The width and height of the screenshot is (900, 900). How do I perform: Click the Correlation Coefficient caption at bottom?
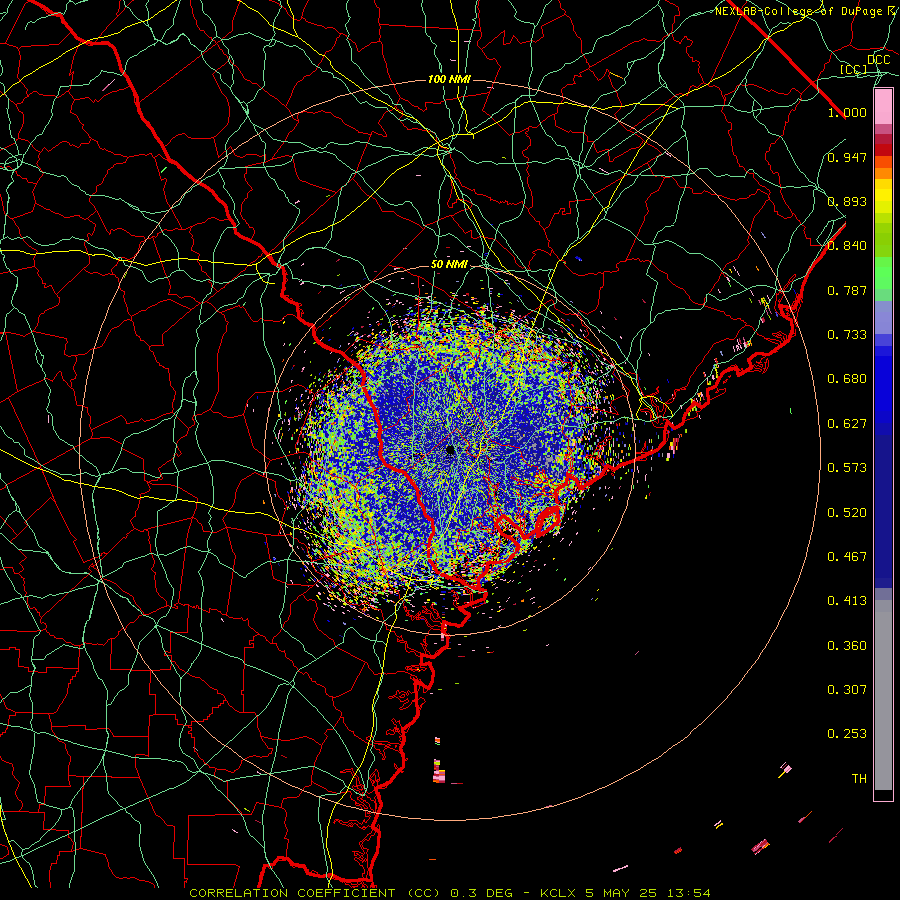[450, 893]
